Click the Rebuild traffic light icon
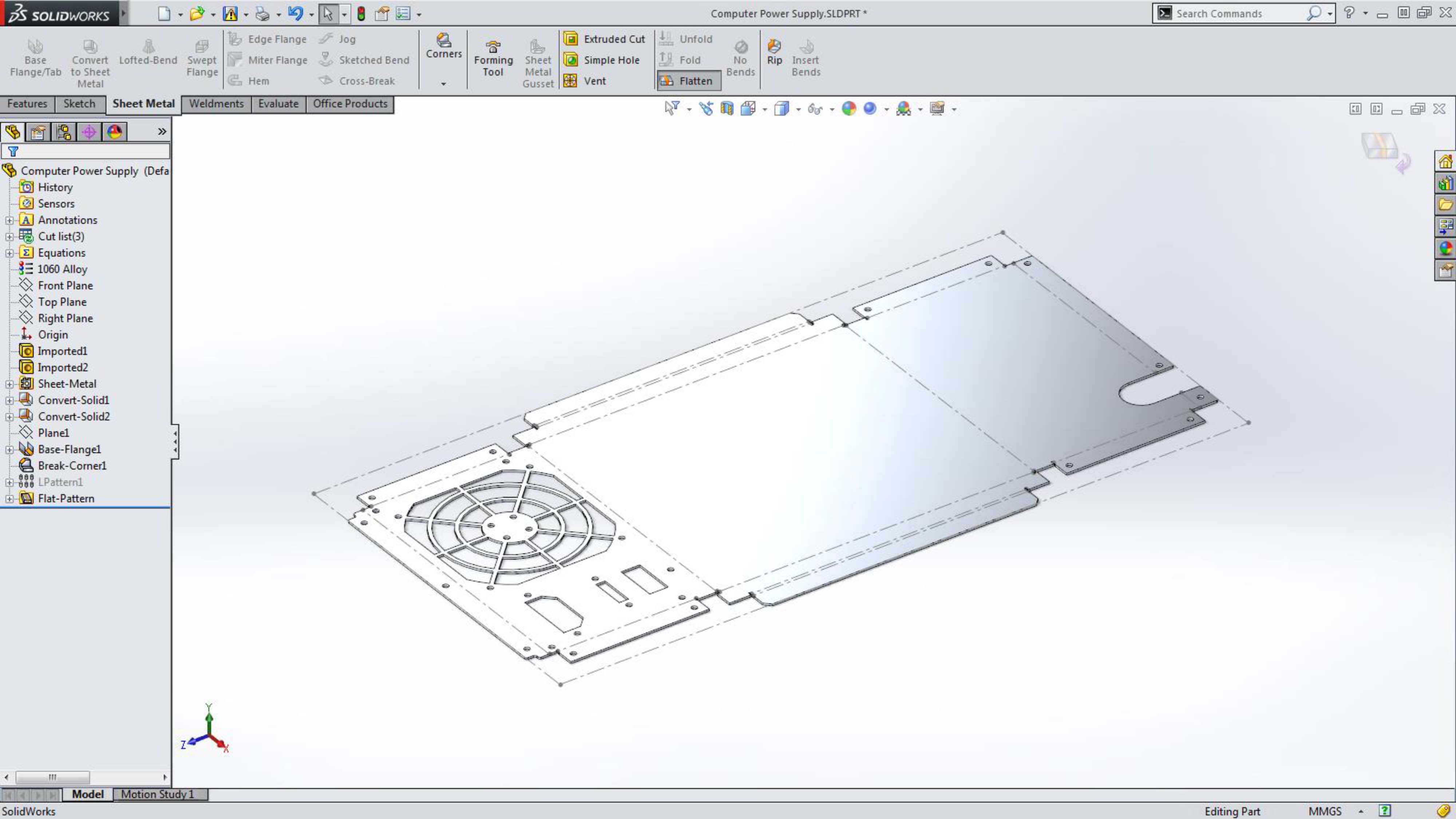 click(361, 13)
